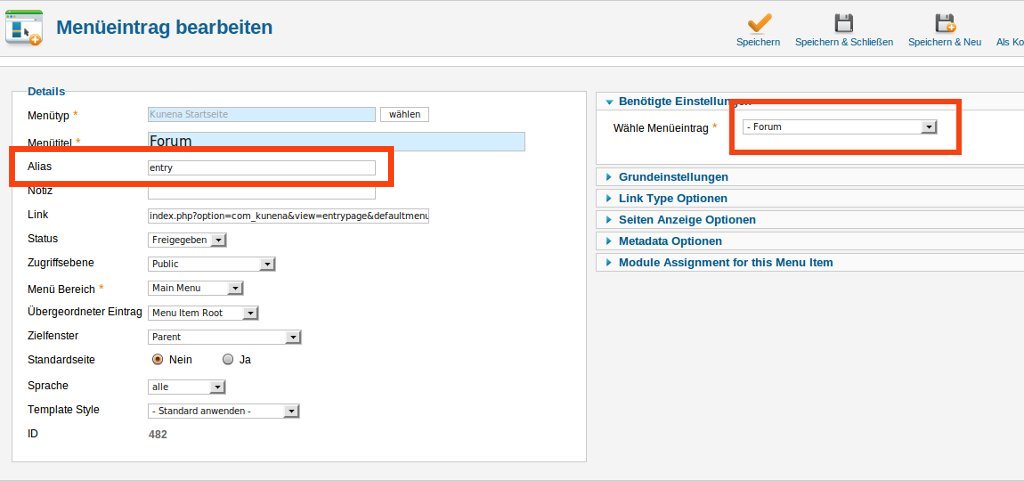Open the Status dropdown showing Freigegeben
This screenshot has width=1024, height=481.
tap(188, 240)
